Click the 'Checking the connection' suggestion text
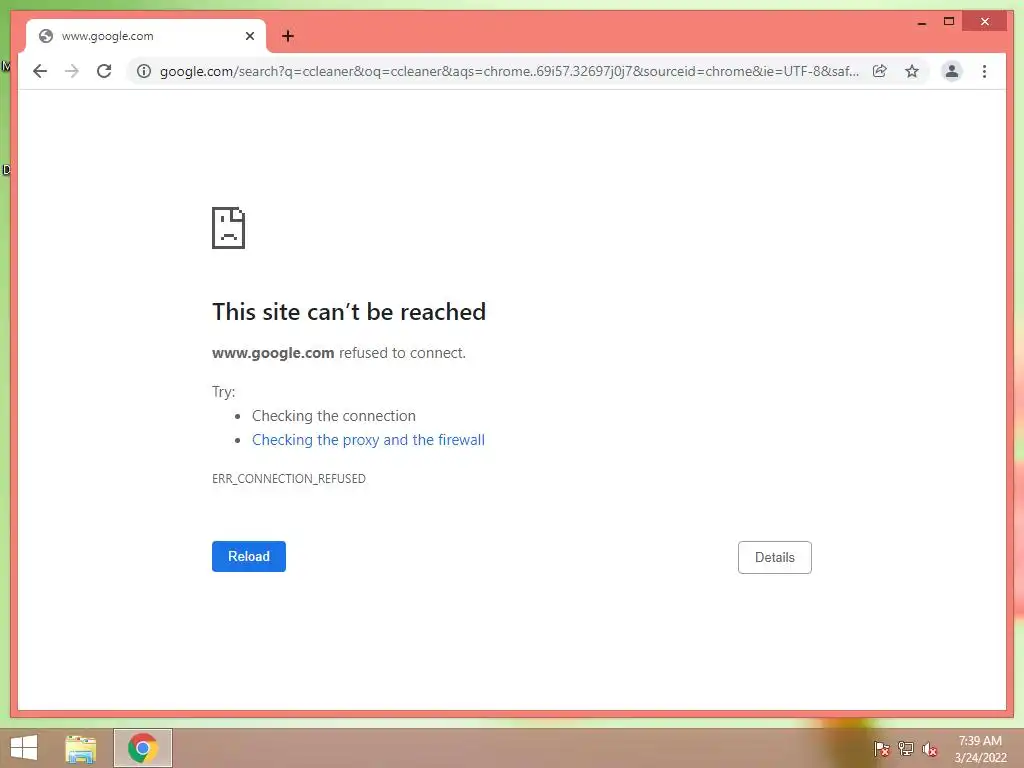The image size is (1024, 768). click(x=334, y=416)
